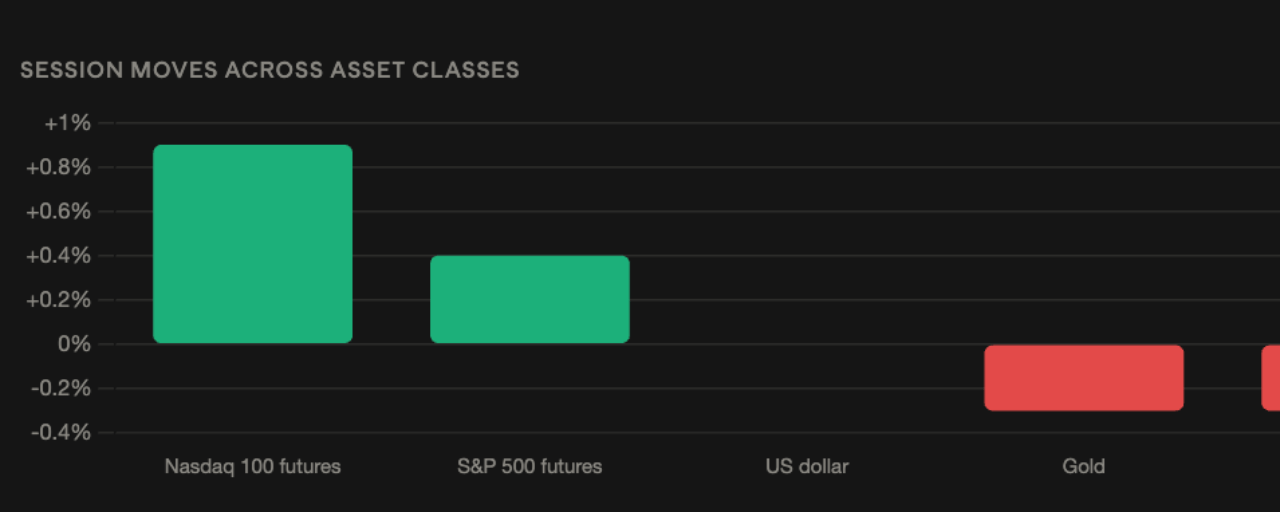This screenshot has width=1280, height=512.
Task: Select the +0.8% y-axis tick label
Action: [58, 168]
